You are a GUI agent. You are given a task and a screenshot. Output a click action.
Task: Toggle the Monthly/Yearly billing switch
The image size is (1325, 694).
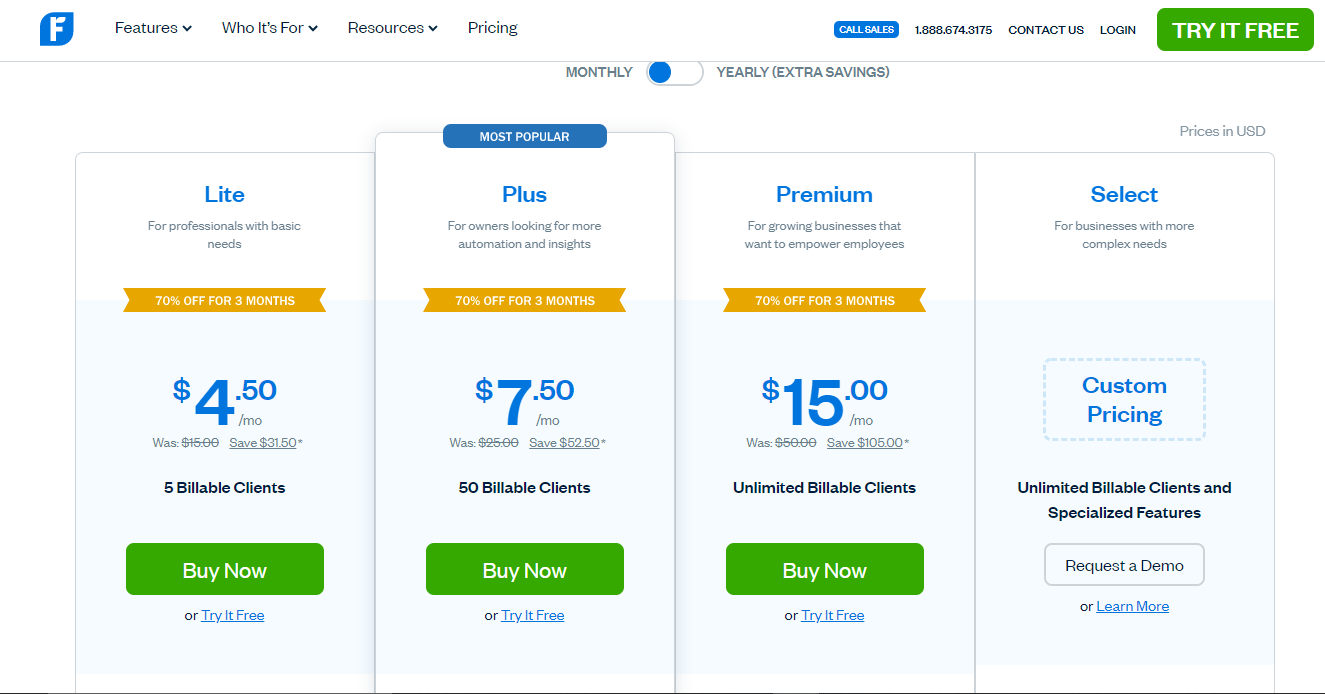(x=674, y=72)
